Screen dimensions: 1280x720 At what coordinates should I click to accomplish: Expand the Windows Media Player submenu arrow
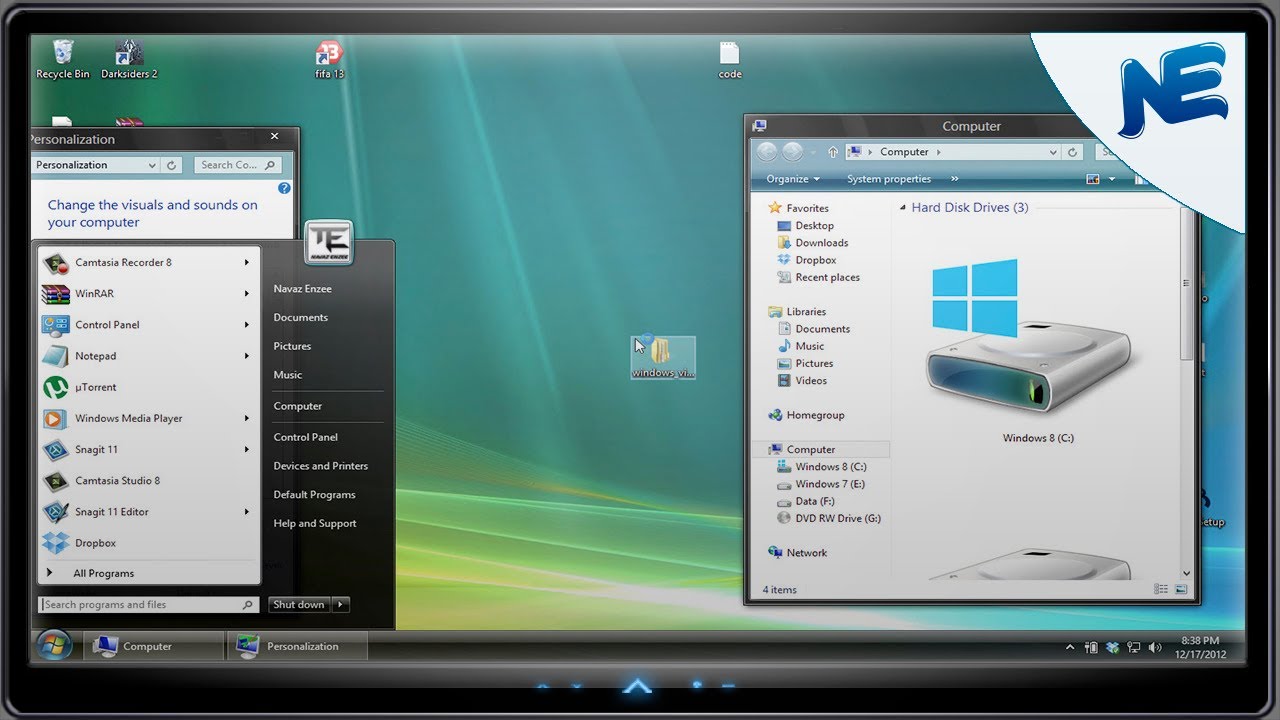(246, 418)
